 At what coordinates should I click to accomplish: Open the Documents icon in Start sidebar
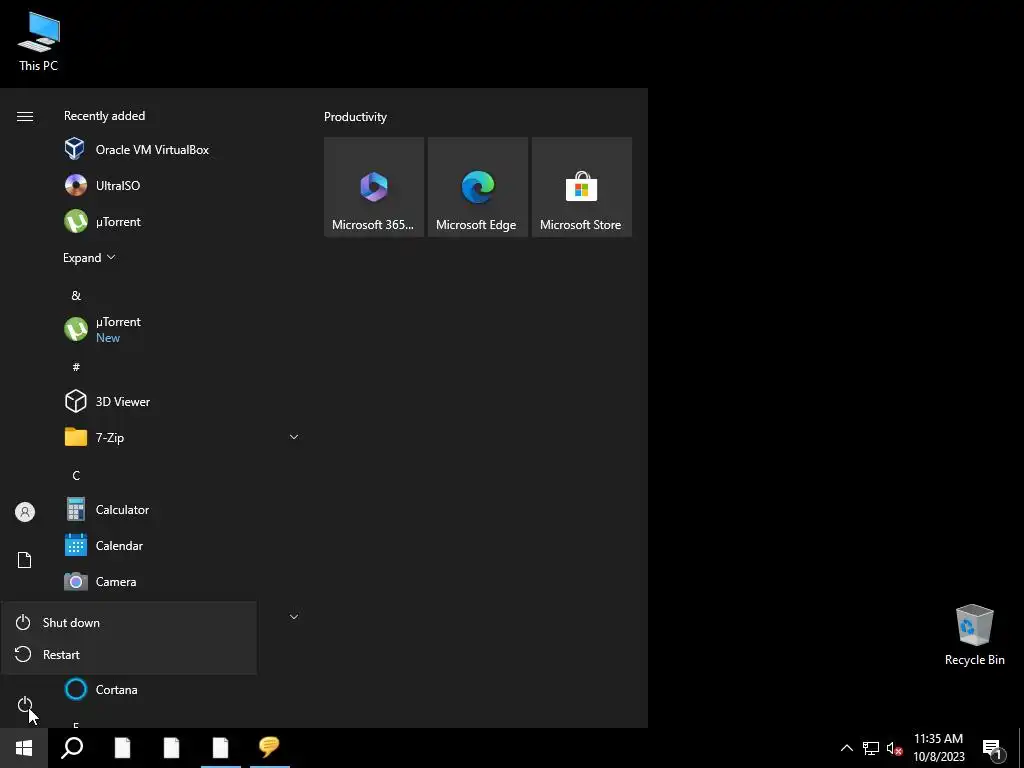(25, 560)
